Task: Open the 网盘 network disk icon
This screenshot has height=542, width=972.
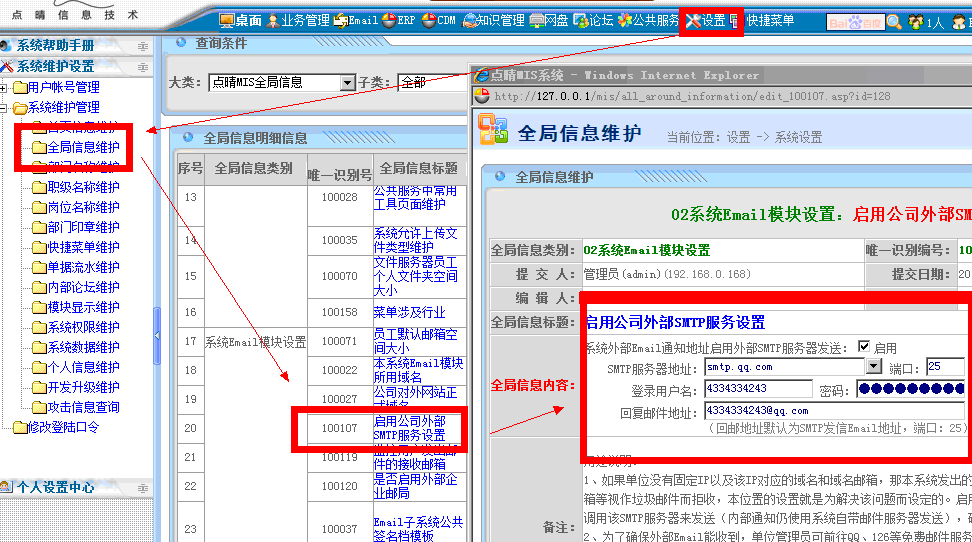Action: [x=550, y=21]
